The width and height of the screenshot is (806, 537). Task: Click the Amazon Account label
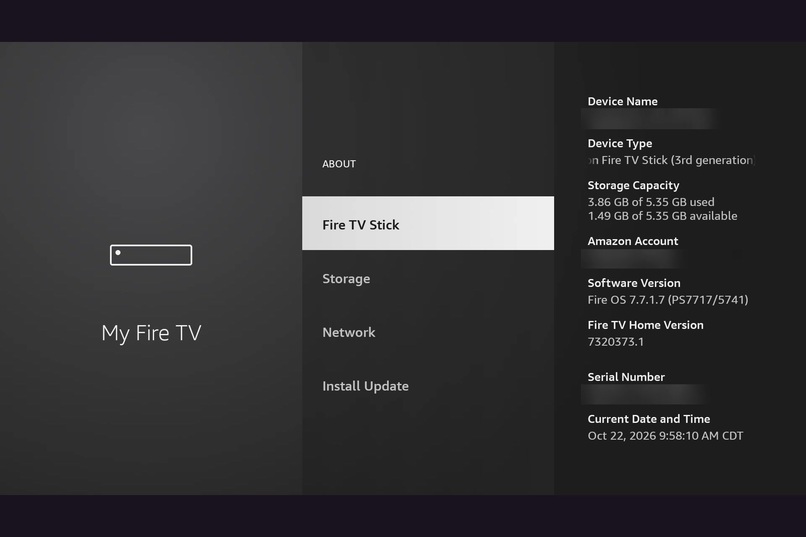tap(633, 241)
